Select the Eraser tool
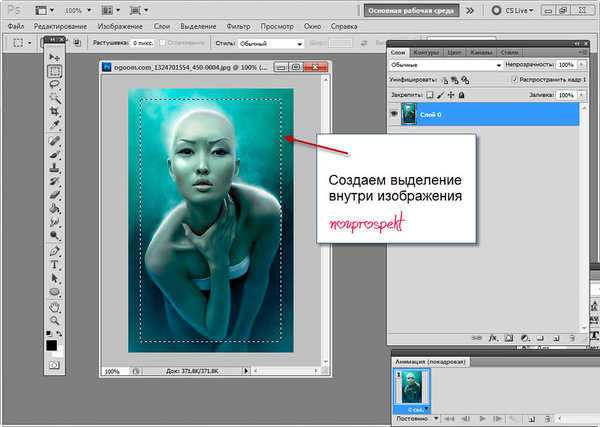This screenshot has height=427, width=600. point(54,195)
